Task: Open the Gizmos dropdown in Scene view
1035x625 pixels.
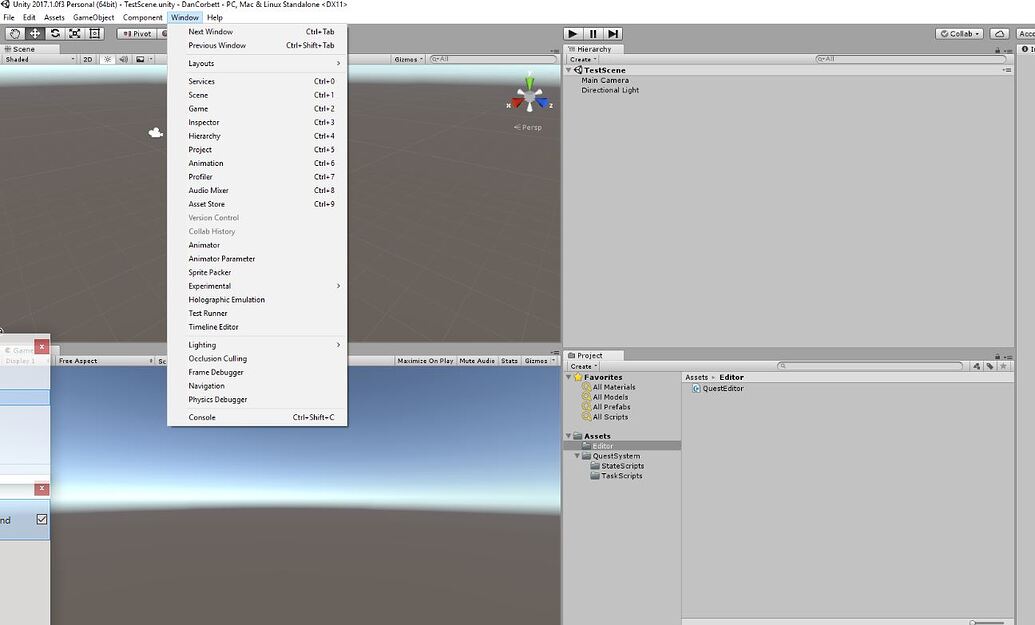Action: point(409,58)
